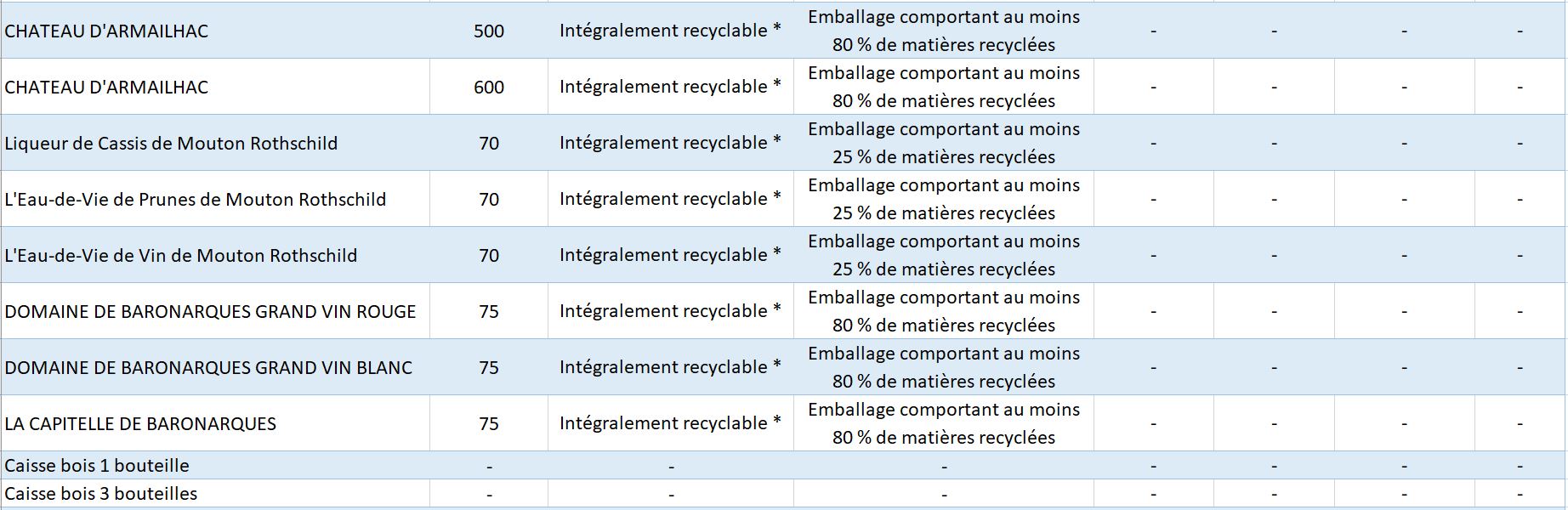Image resolution: width=1568 pixels, height=510 pixels.
Task: Click the 70 cell for Liqueur de Cassis
Action: (x=489, y=143)
